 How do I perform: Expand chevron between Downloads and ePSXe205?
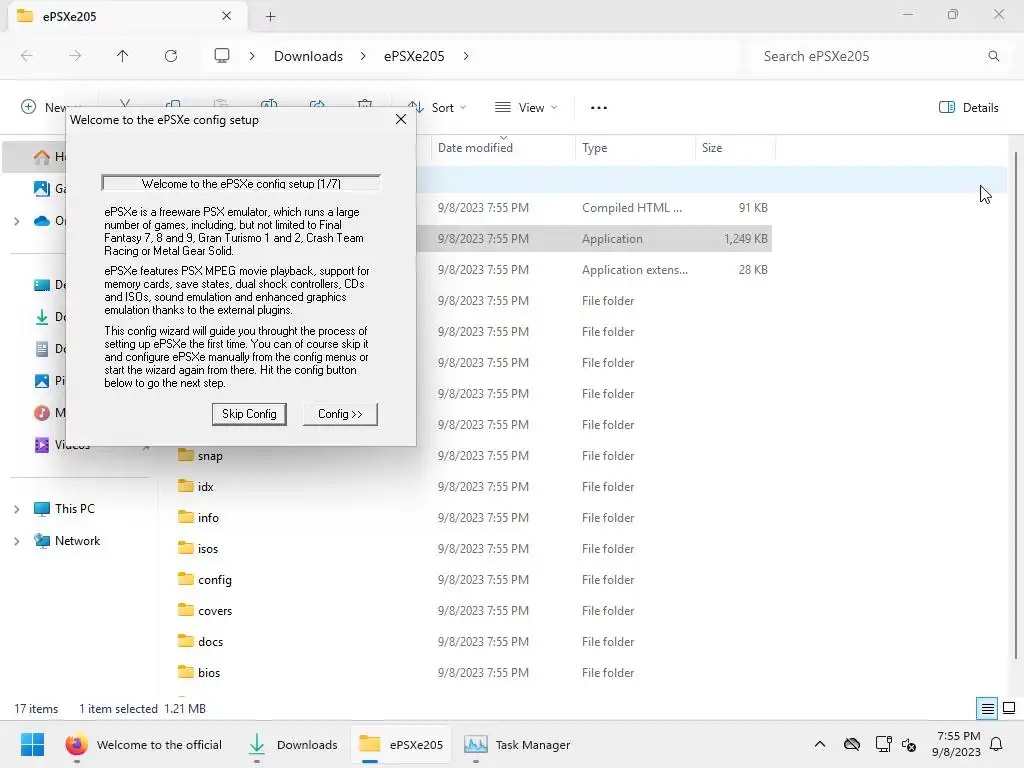pos(363,56)
